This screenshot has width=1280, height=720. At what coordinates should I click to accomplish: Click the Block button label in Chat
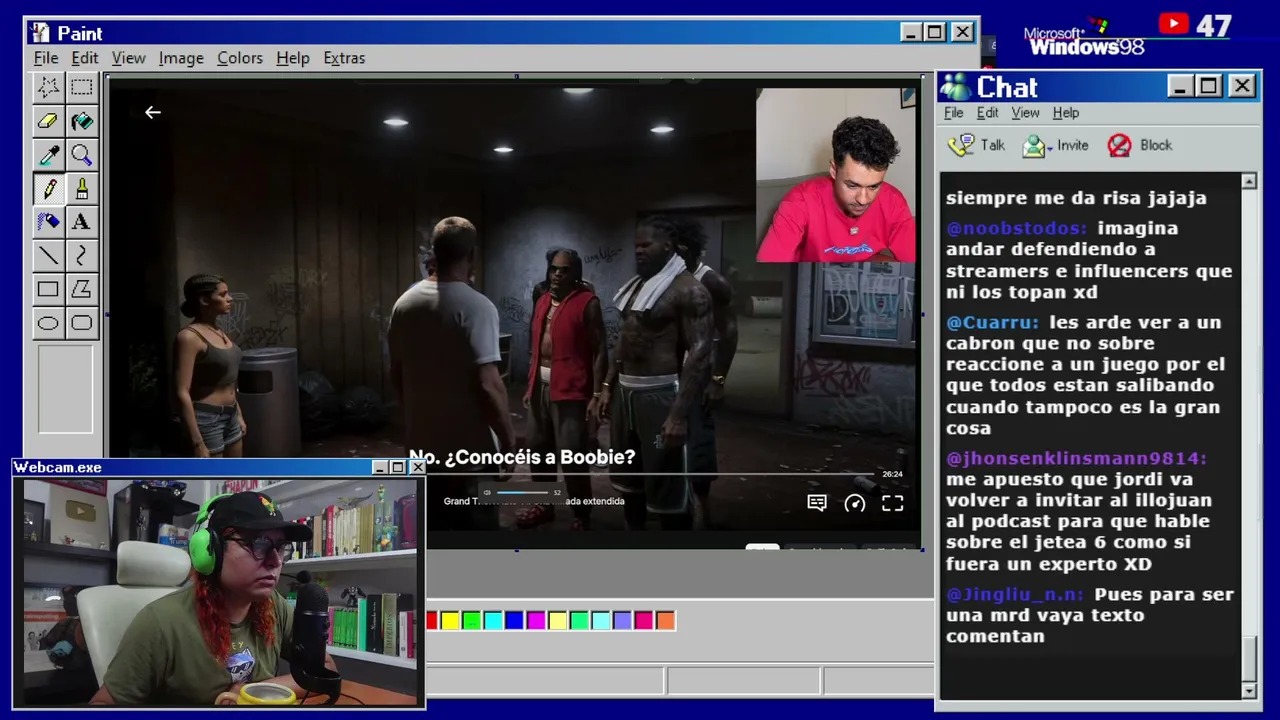(x=1156, y=145)
